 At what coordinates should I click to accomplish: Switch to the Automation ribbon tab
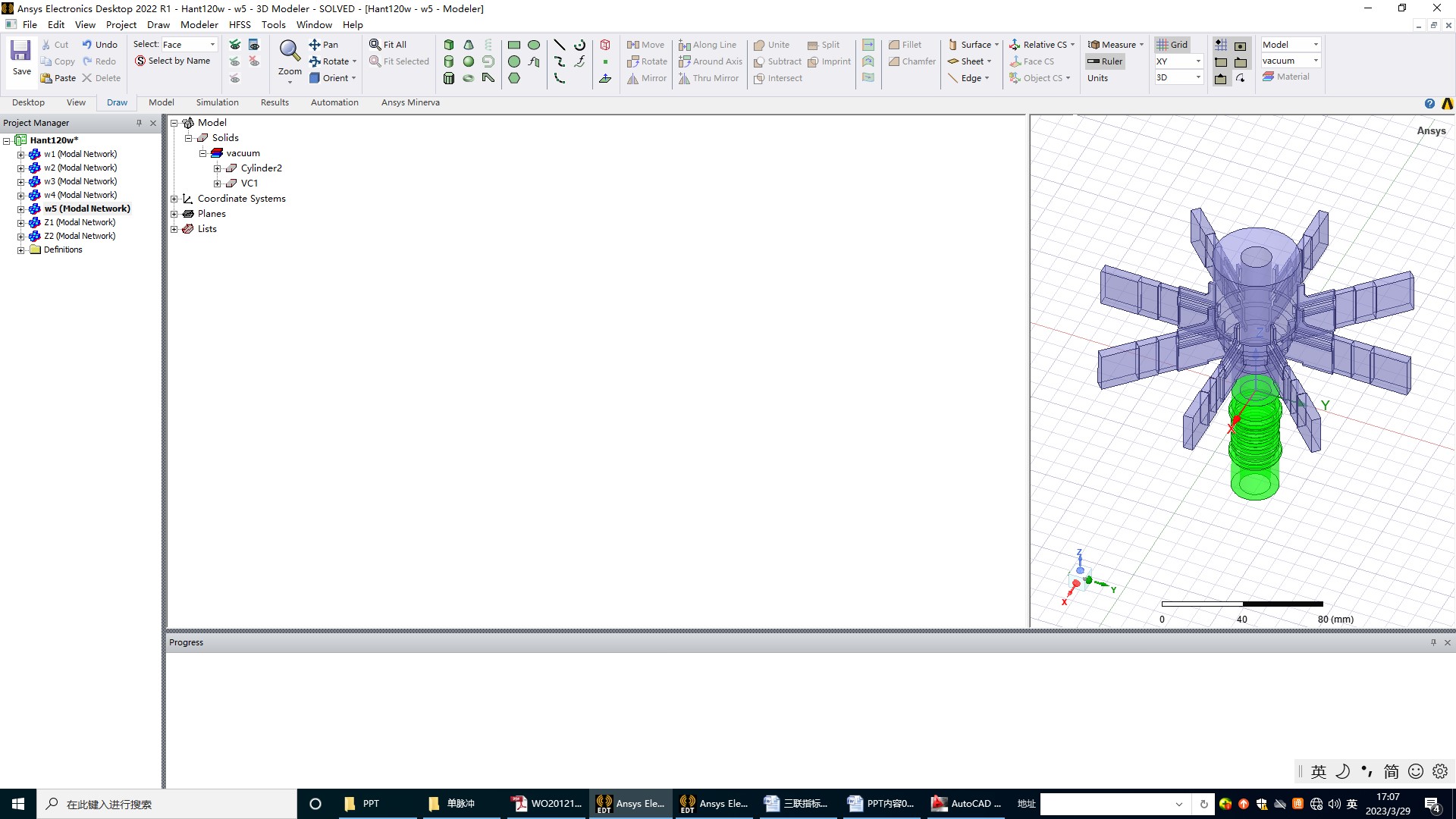334,102
